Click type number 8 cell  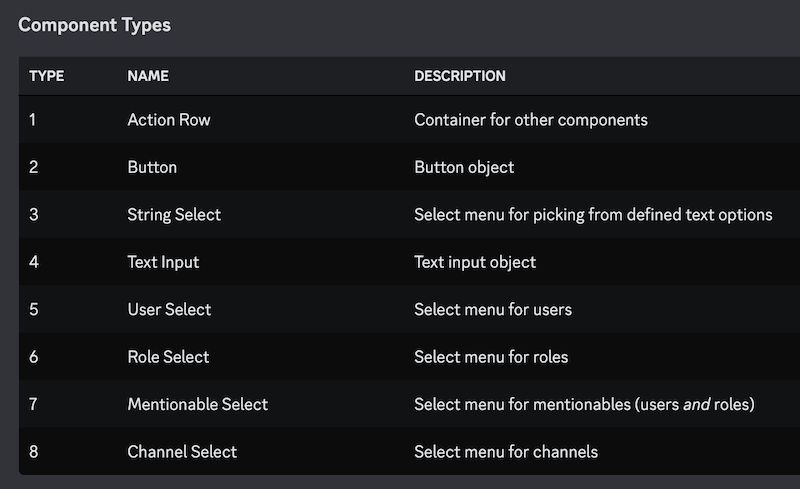coord(34,452)
